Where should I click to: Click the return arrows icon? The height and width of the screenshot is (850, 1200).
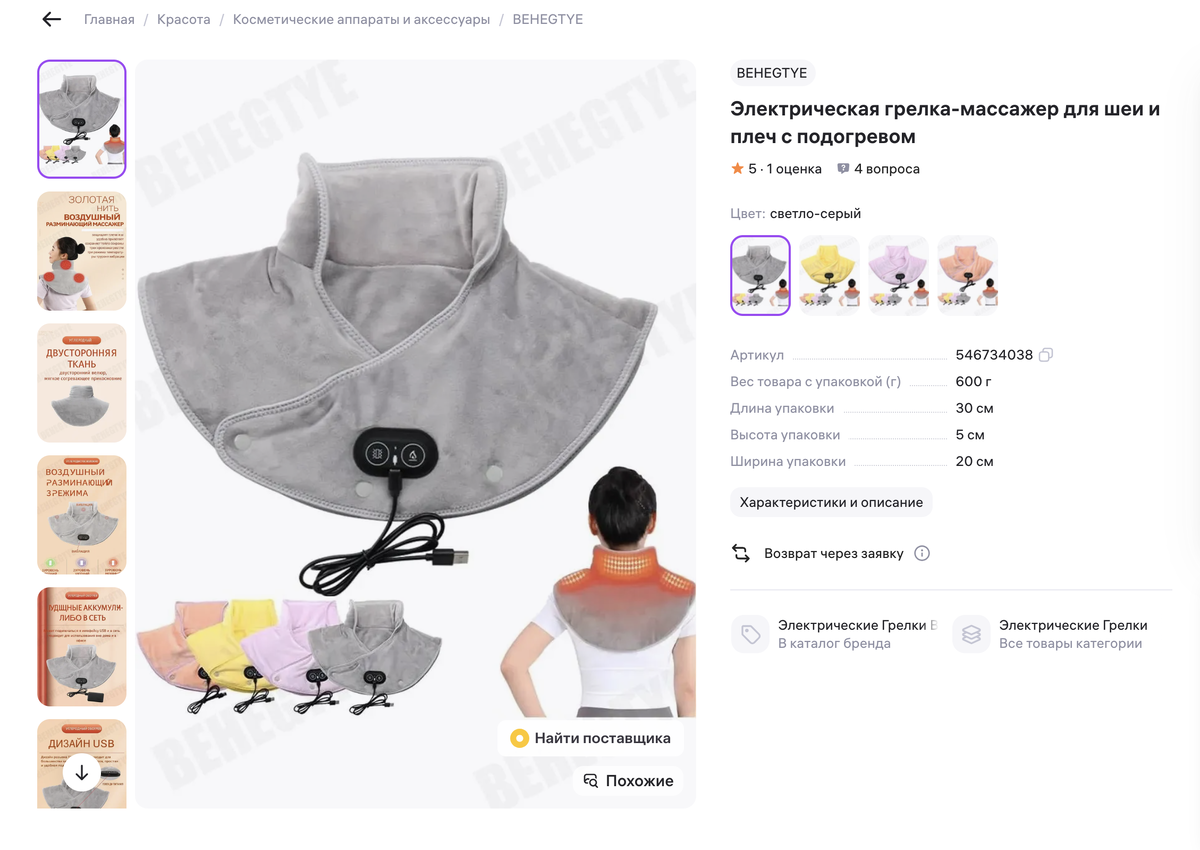click(x=741, y=553)
